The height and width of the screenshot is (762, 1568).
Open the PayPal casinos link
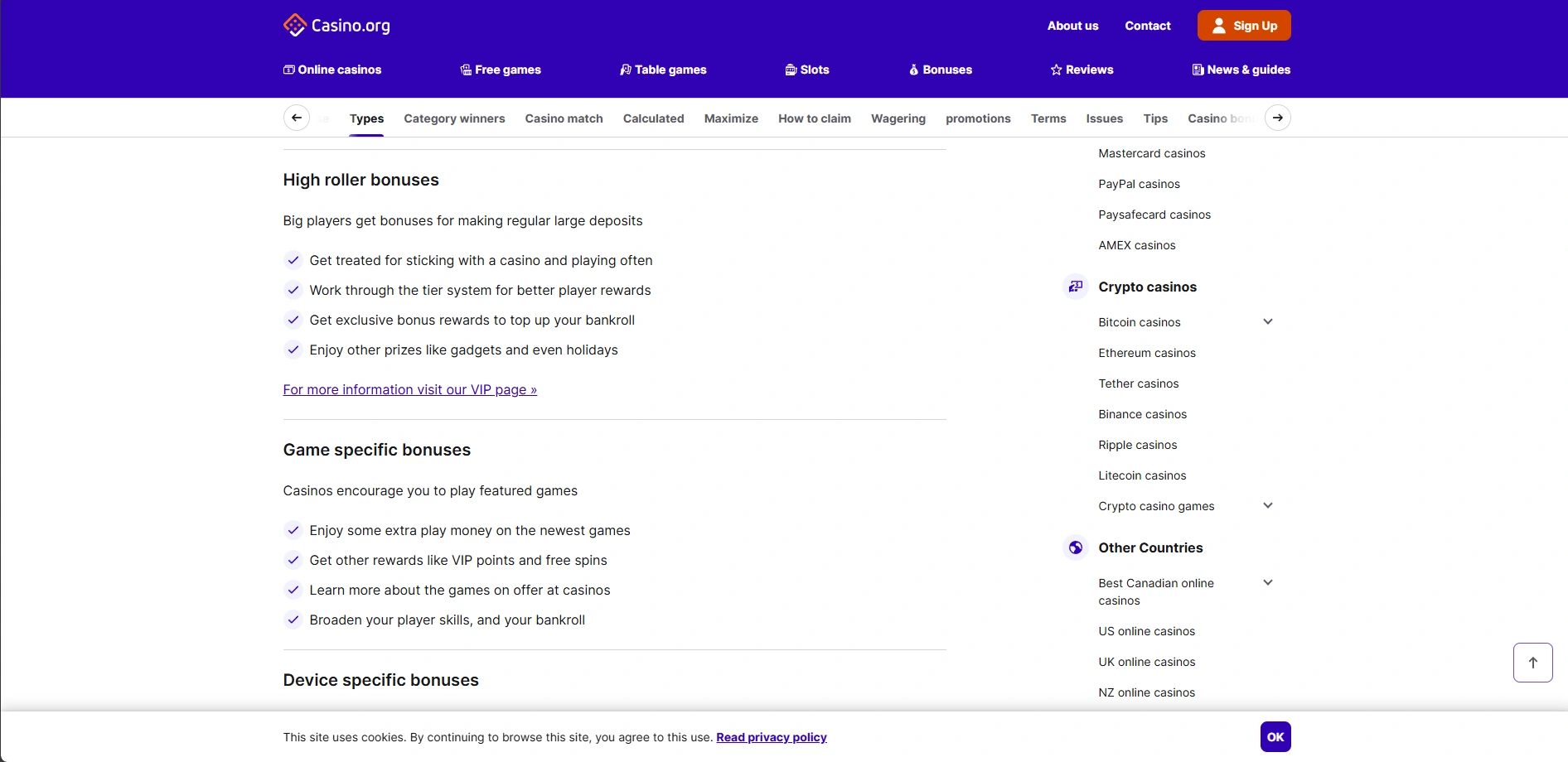(1139, 184)
